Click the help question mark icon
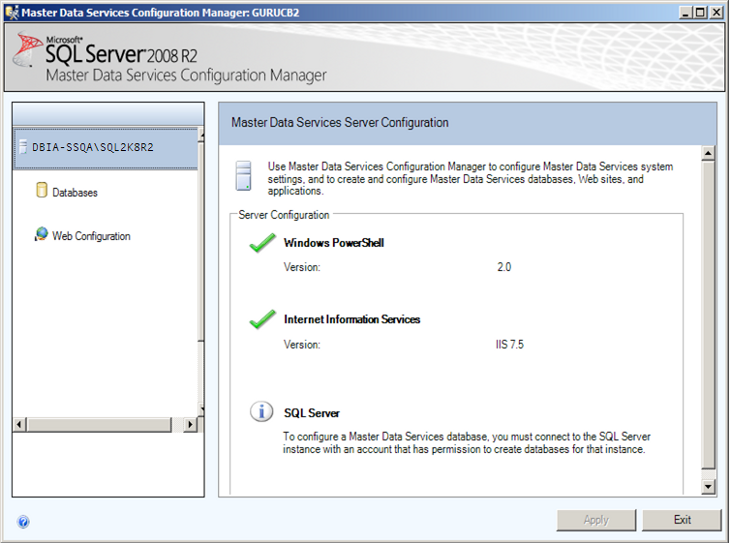 [x=23, y=522]
